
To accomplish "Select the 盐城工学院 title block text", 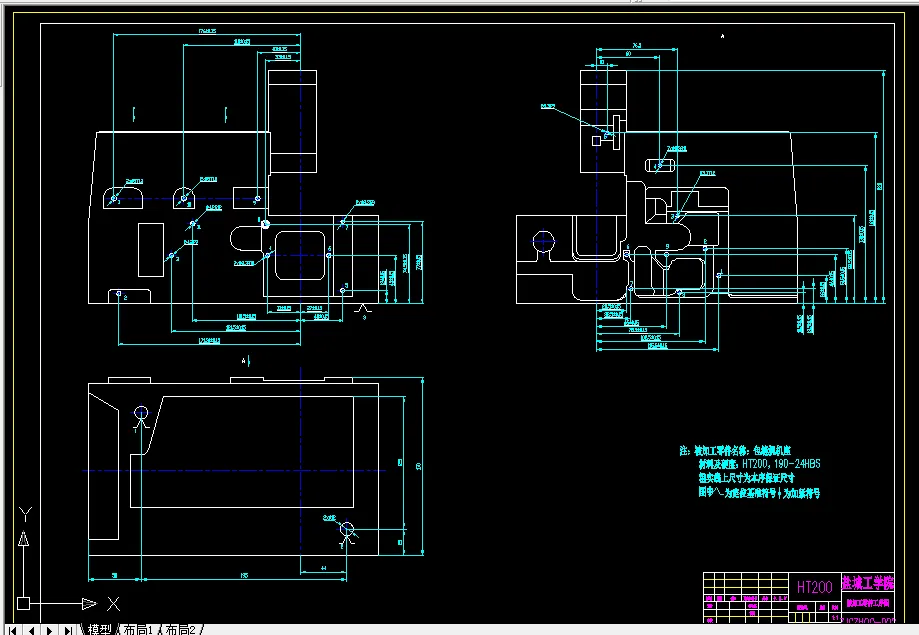I will (x=868, y=583).
